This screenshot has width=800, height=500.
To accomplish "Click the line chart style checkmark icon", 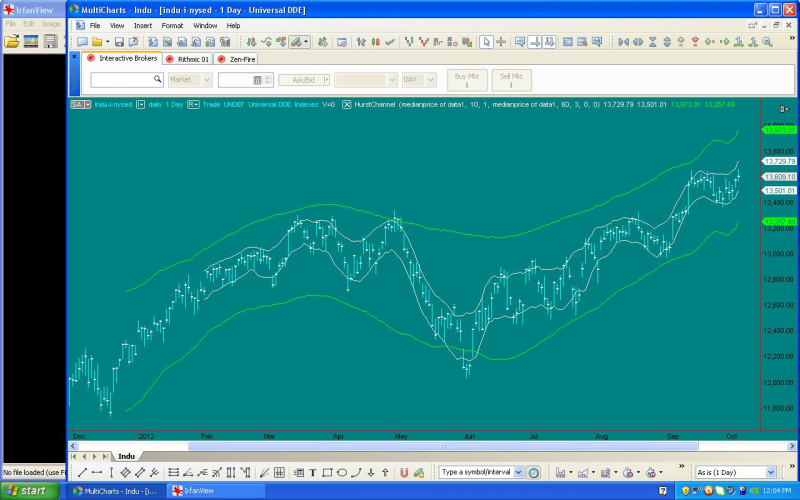I will tap(390, 42).
